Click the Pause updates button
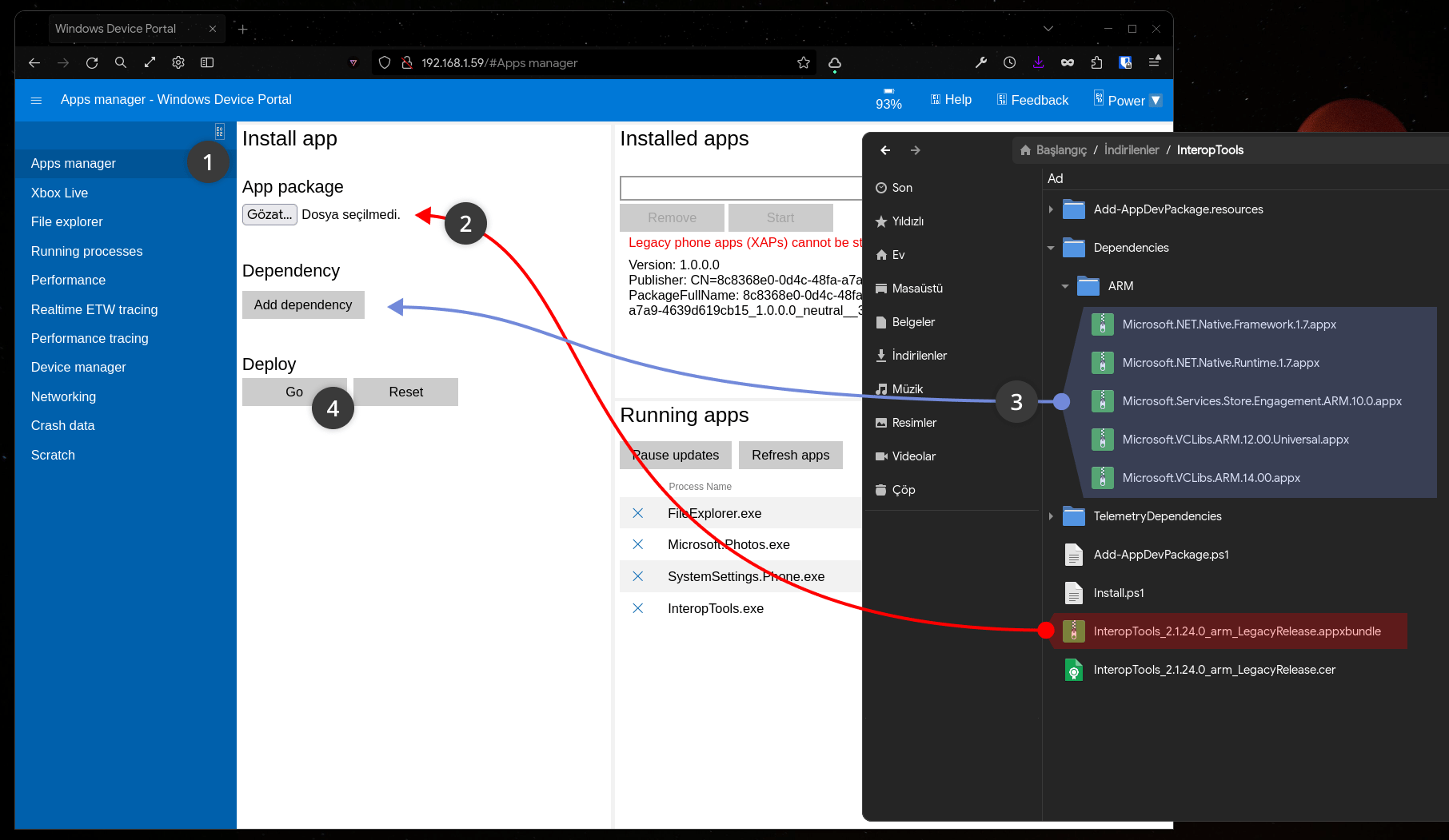 tap(676, 455)
